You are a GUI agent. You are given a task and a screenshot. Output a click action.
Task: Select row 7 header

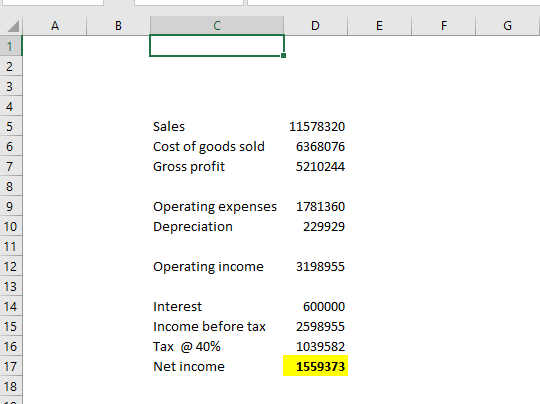10,166
